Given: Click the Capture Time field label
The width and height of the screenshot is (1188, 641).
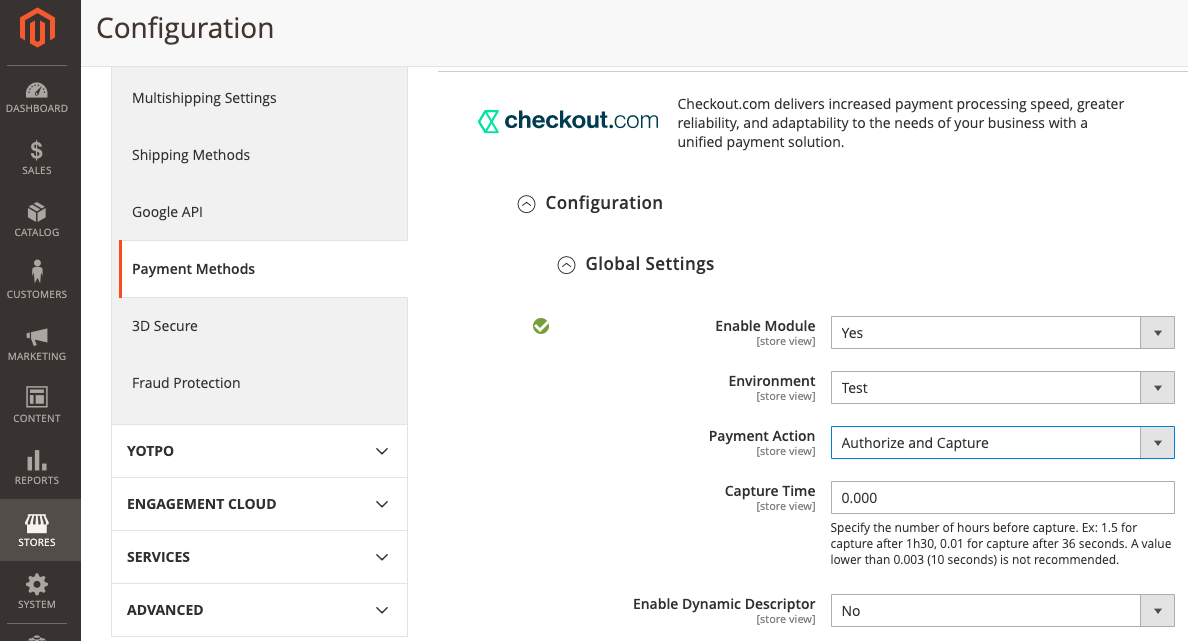Looking at the screenshot, I should [x=770, y=491].
